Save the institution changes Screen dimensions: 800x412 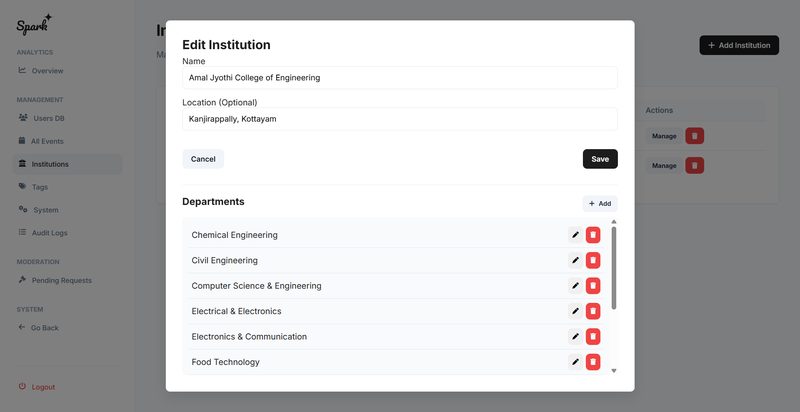click(x=600, y=159)
